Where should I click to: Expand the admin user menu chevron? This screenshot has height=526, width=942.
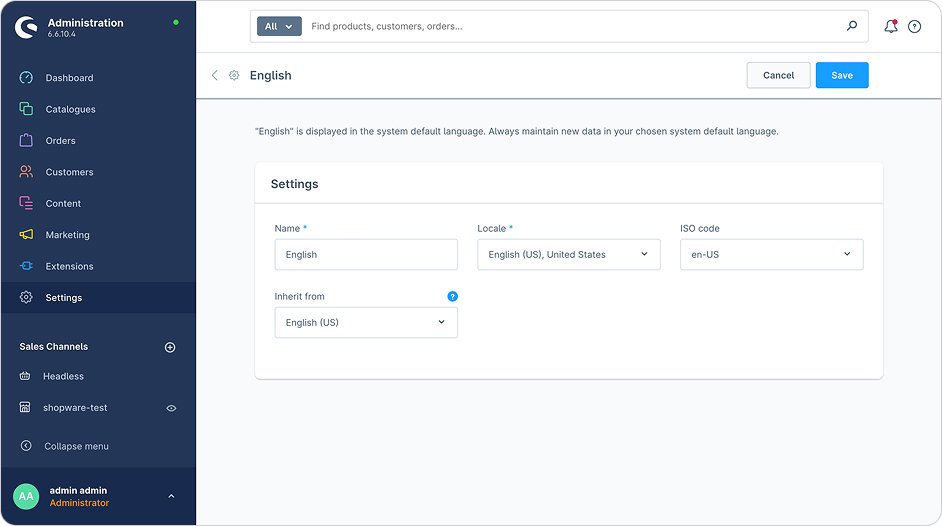tap(171, 496)
